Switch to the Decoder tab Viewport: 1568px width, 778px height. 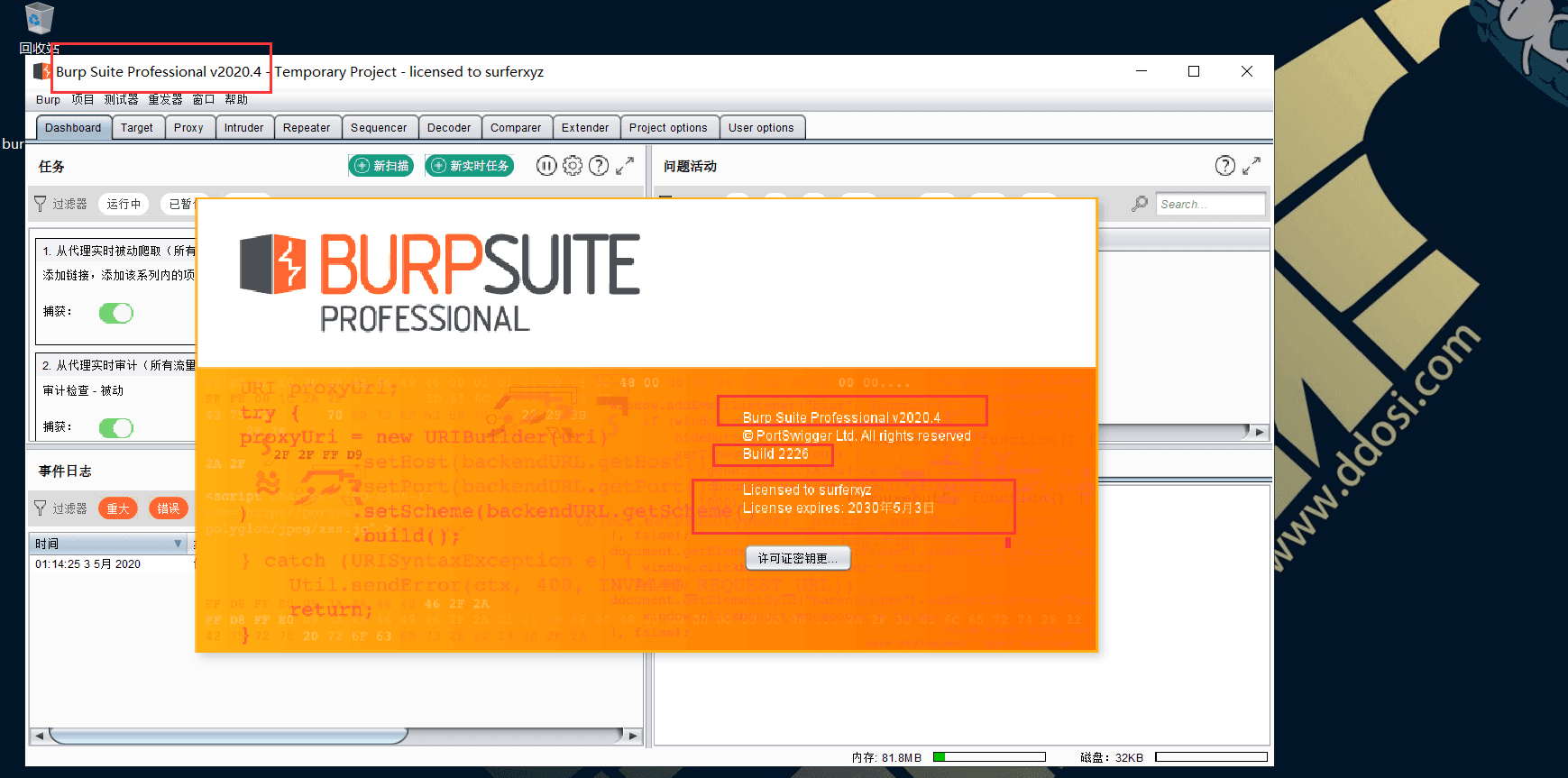[449, 128]
